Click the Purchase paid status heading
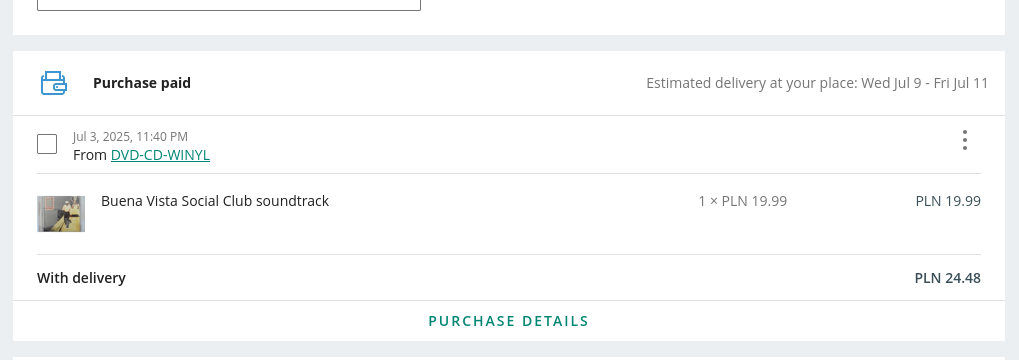 [x=142, y=83]
